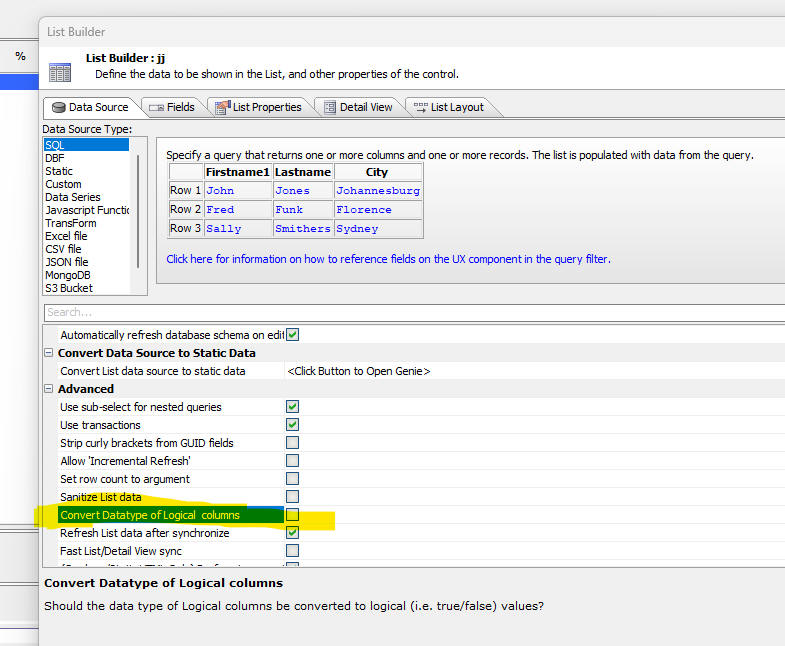785x646 pixels.
Task: Click the Open Genie value field
Action: 535,371
